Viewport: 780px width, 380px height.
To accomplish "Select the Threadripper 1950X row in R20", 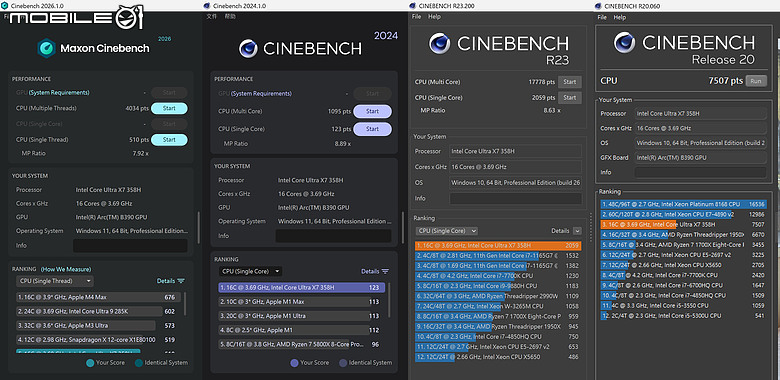I will click(683, 234).
